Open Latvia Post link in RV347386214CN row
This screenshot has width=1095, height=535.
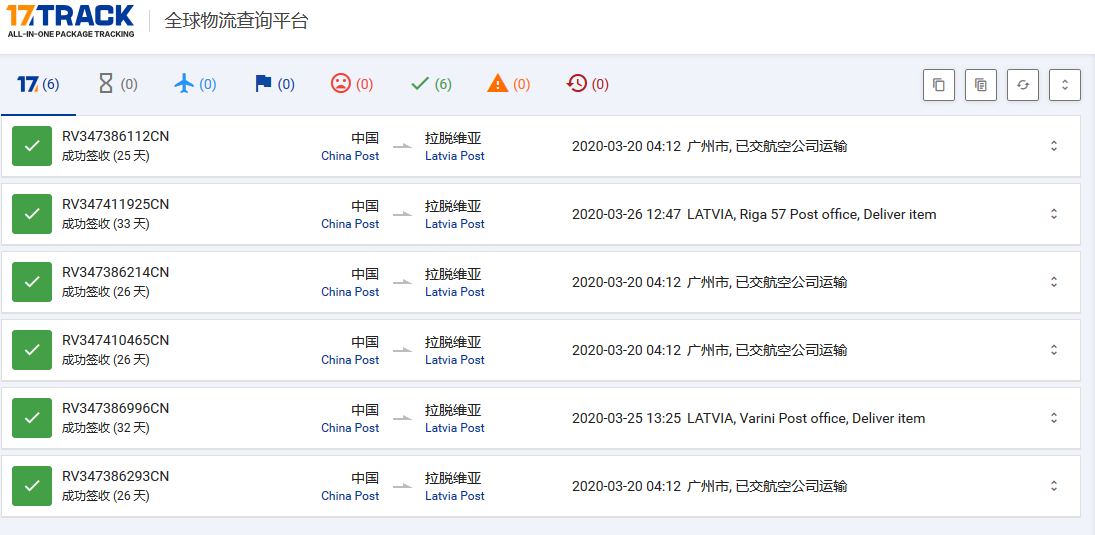coord(454,292)
